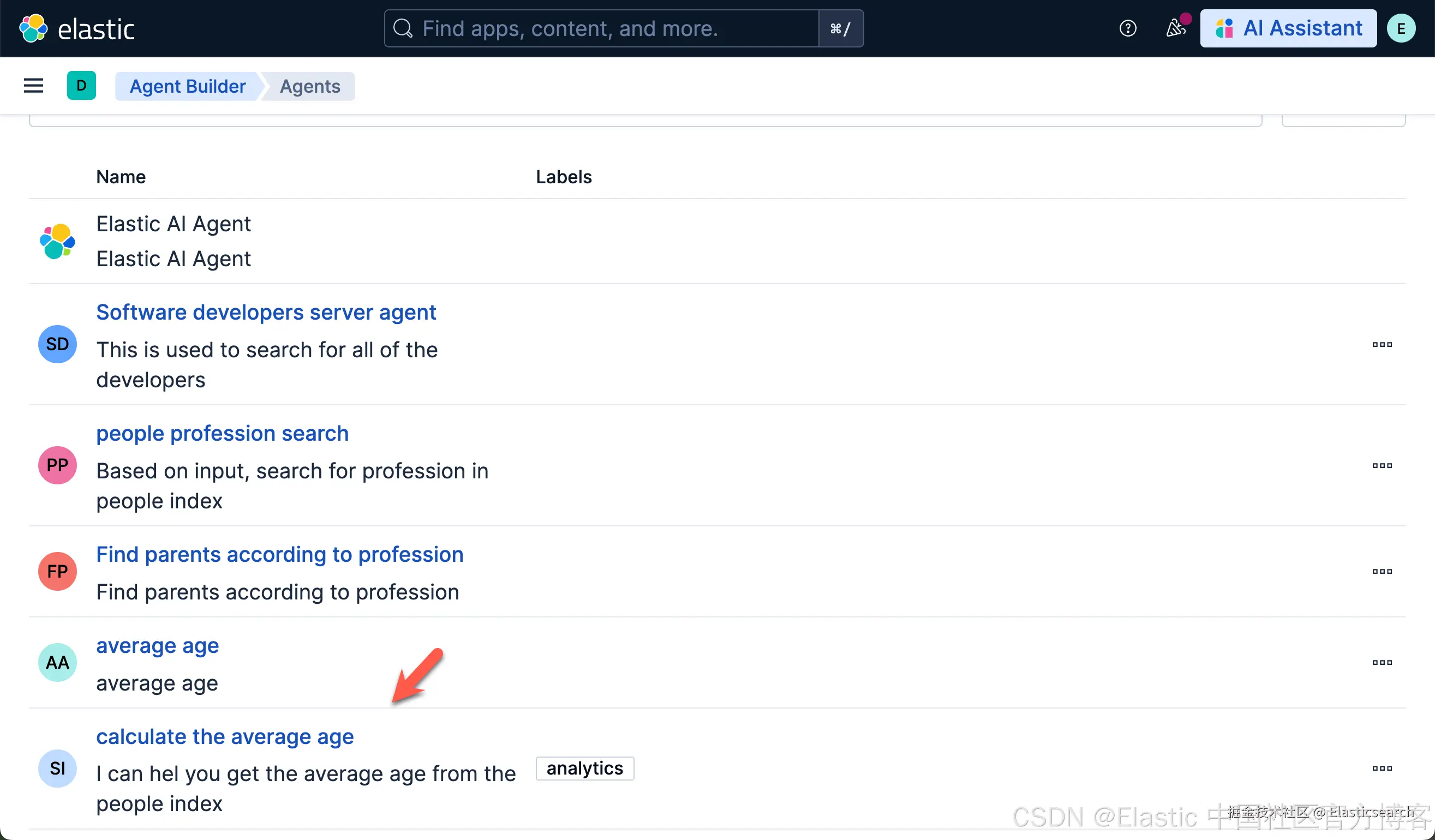1435x840 pixels.
Task: Click the SD agent avatar
Action: pos(57,344)
